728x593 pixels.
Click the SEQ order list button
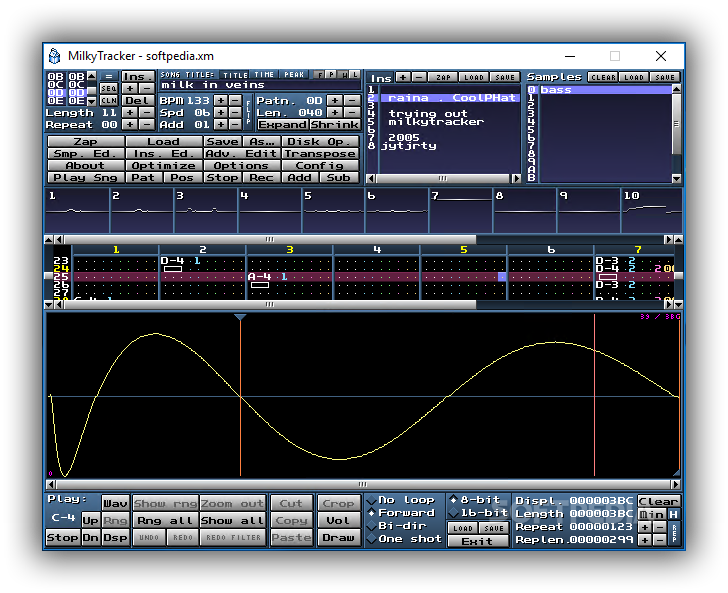tap(109, 88)
